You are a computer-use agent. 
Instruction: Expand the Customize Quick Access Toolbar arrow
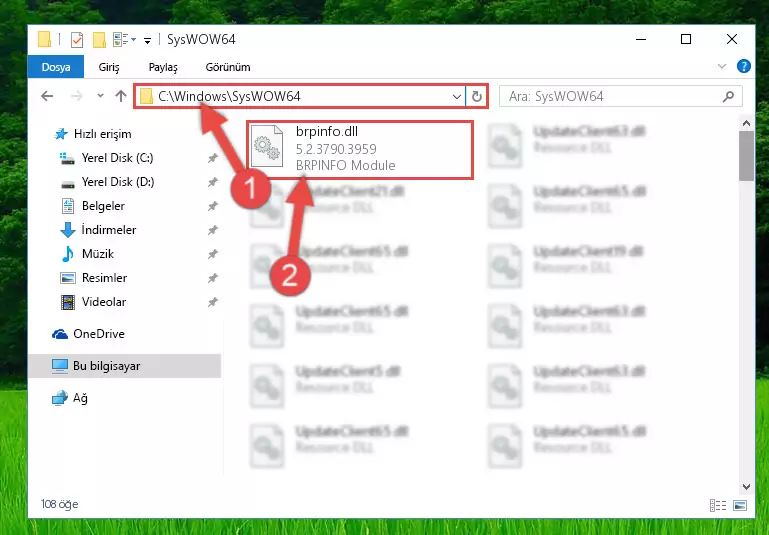[147, 40]
